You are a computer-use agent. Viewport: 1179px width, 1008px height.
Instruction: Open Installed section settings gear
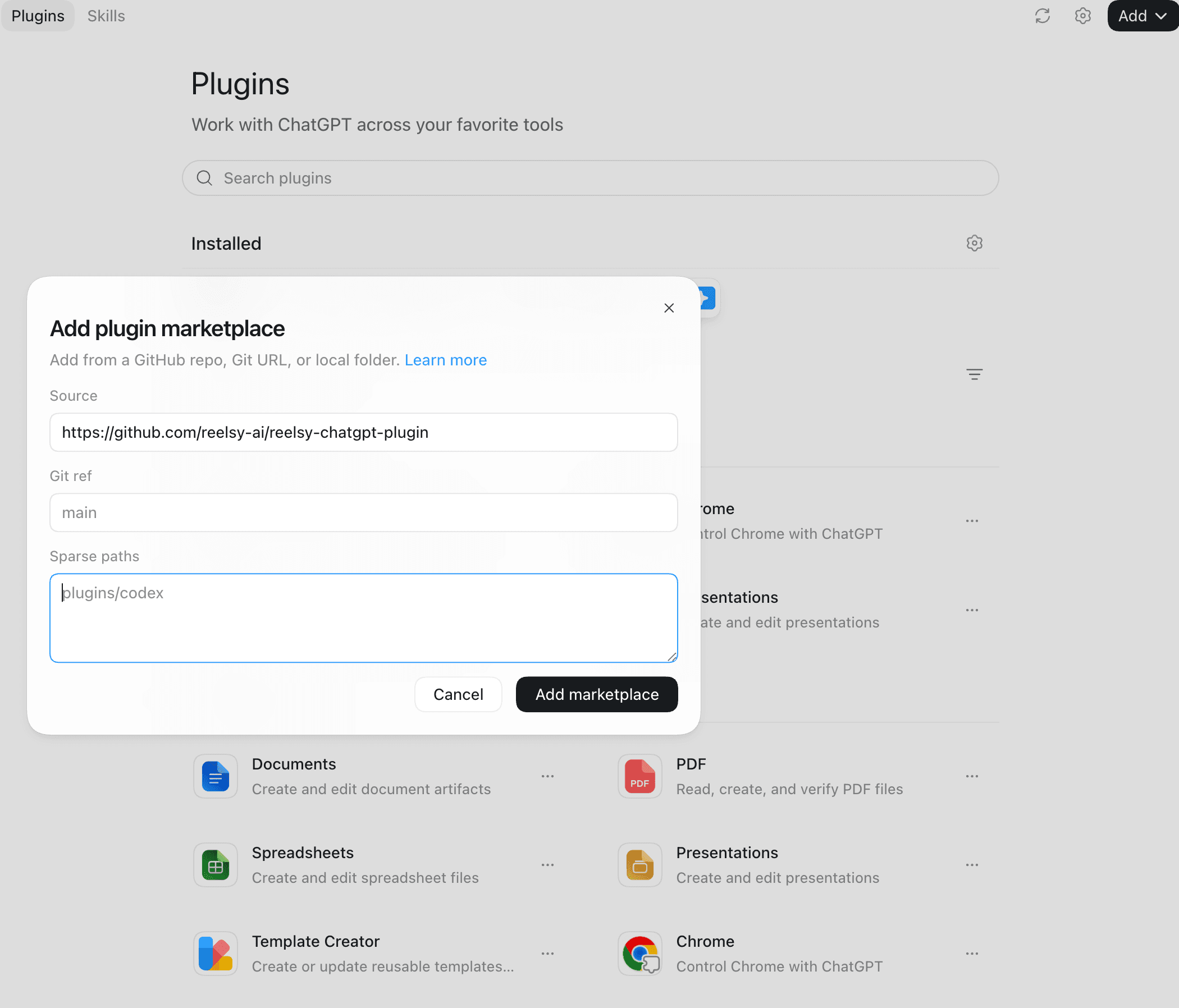point(974,244)
